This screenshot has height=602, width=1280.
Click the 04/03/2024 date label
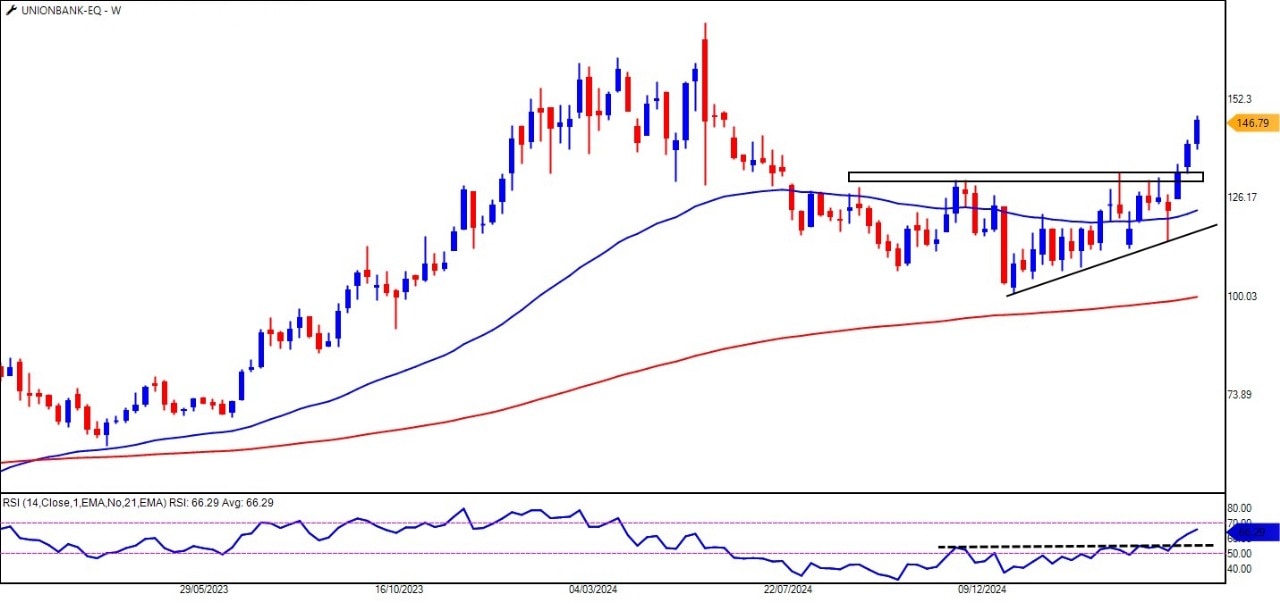[594, 590]
